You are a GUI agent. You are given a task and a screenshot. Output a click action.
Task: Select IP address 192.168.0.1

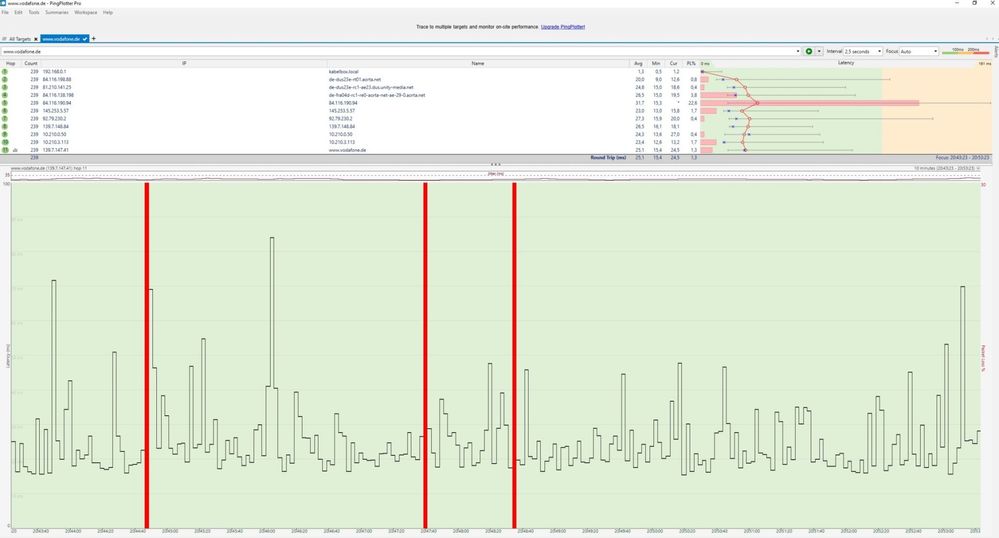[x=54, y=71]
